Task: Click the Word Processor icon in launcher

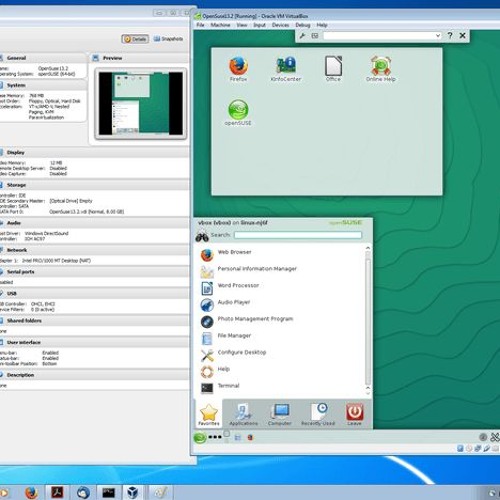Action: (207, 288)
